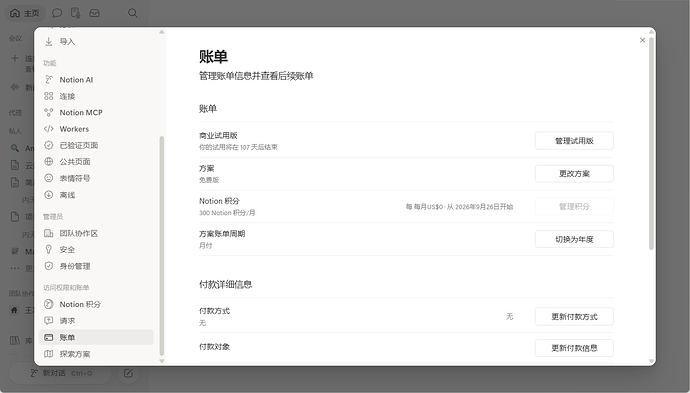Open the 团队协作区 building icon
Viewport: 690px width, 393px height.
click(x=49, y=233)
